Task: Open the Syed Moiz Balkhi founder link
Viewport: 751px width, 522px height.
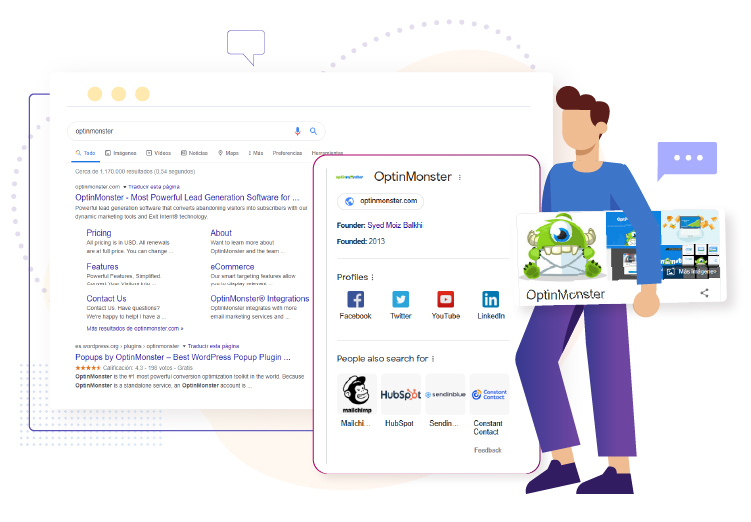Action: point(395,225)
